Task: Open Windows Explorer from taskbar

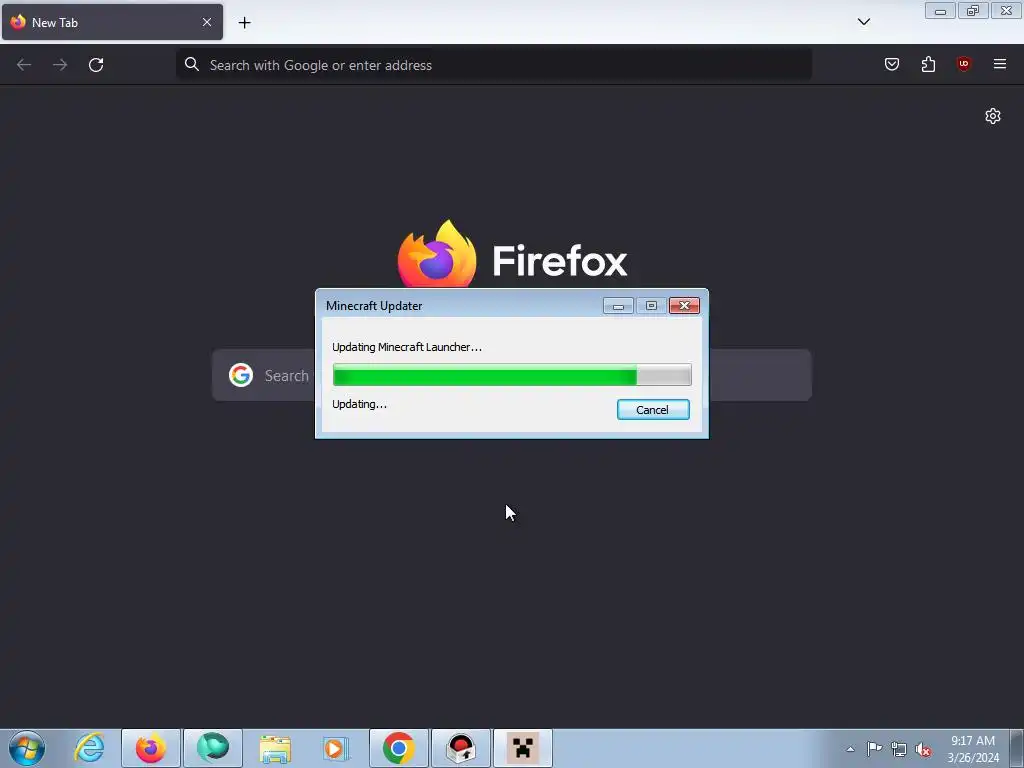Action: click(275, 748)
